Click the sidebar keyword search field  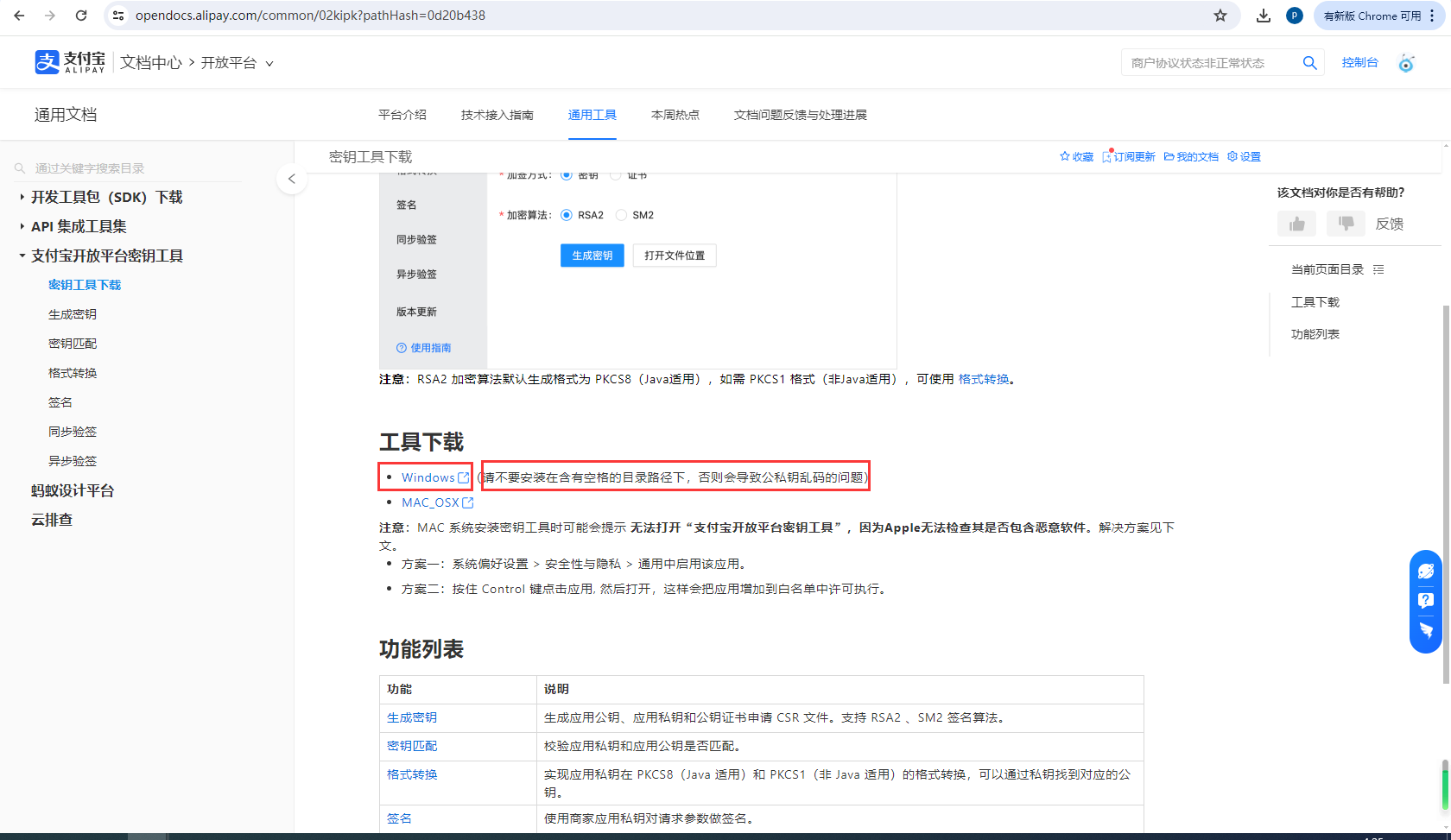[x=130, y=168]
